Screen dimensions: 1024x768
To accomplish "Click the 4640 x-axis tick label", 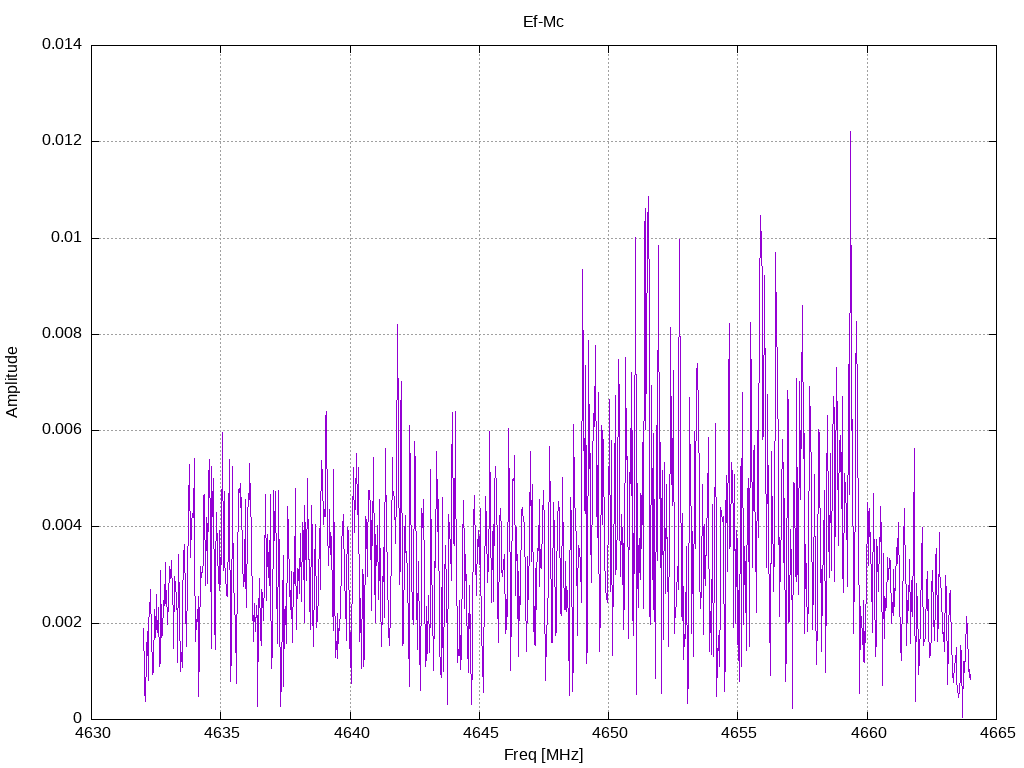I will tap(351, 733).
